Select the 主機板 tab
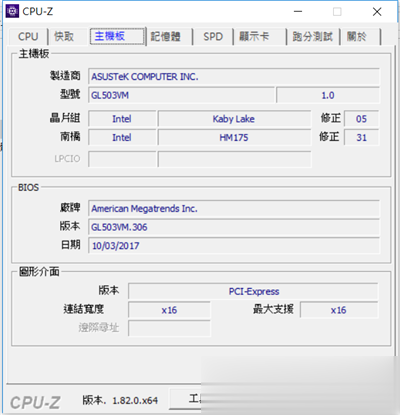 coord(117,36)
